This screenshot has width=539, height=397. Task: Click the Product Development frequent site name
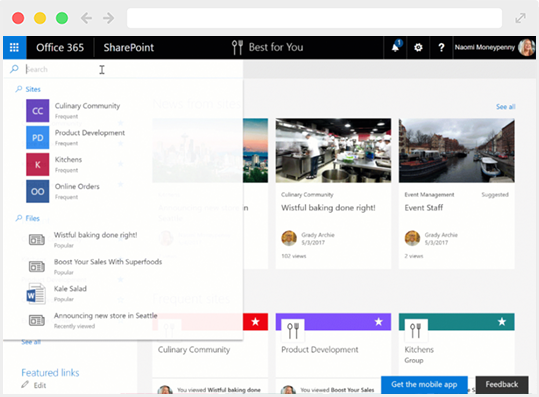click(320, 350)
